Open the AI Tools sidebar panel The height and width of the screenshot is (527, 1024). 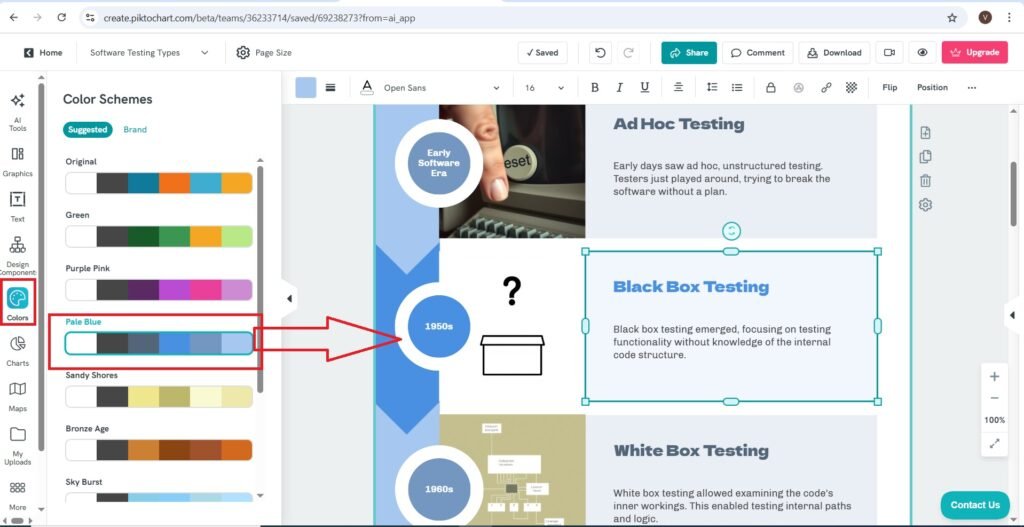point(17,109)
